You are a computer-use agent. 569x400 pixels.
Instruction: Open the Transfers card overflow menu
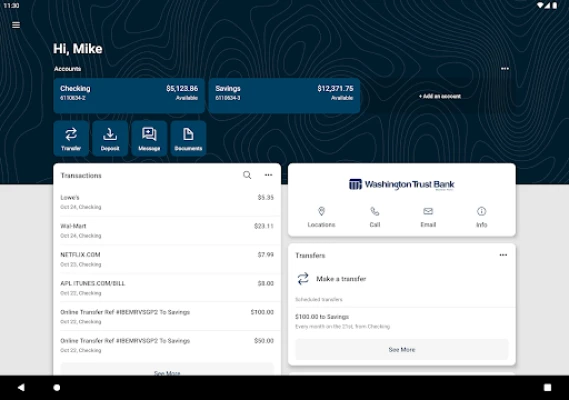point(503,255)
